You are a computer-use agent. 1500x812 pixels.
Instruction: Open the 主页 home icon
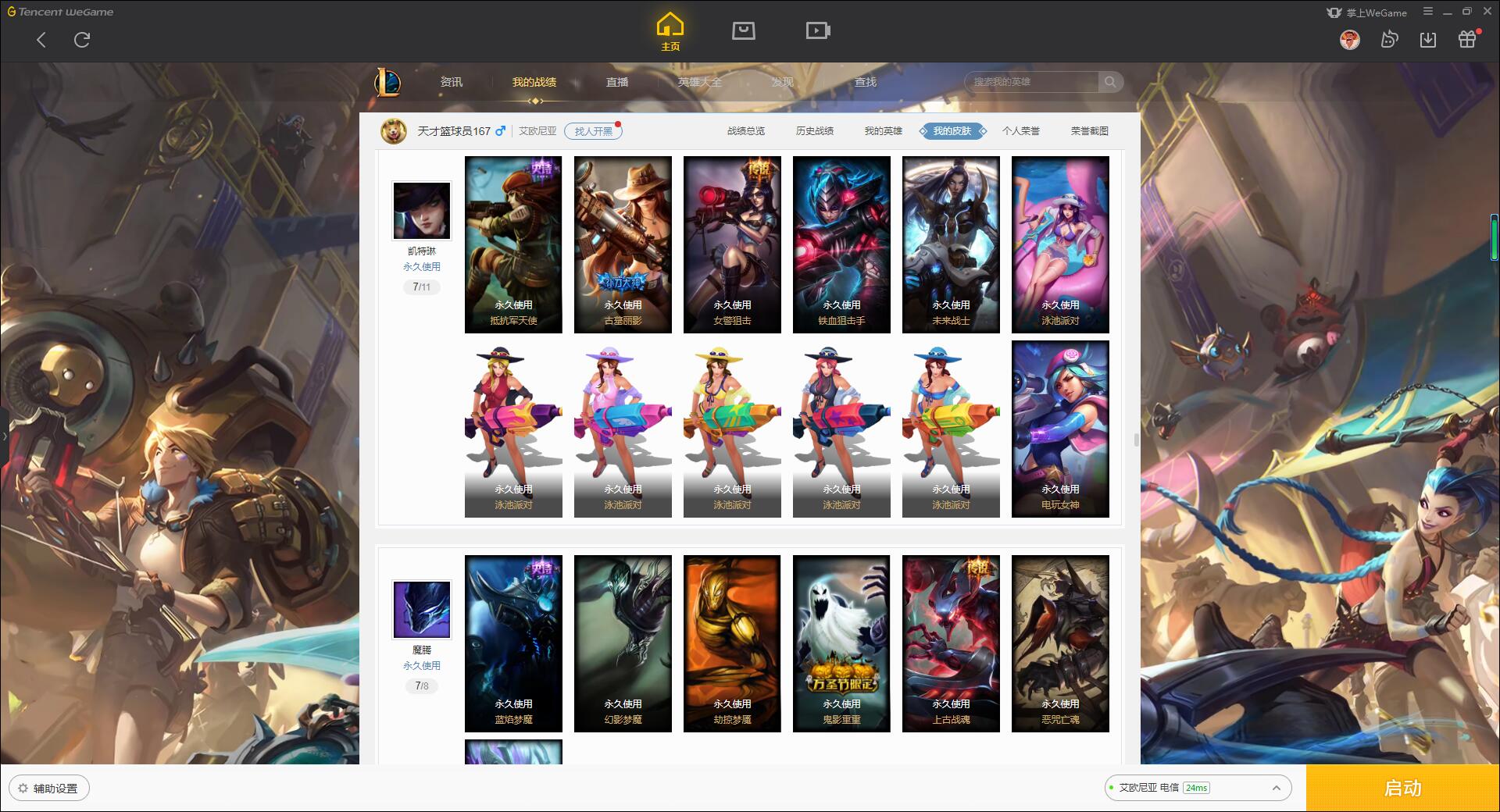pyautogui.click(x=670, y=32)
